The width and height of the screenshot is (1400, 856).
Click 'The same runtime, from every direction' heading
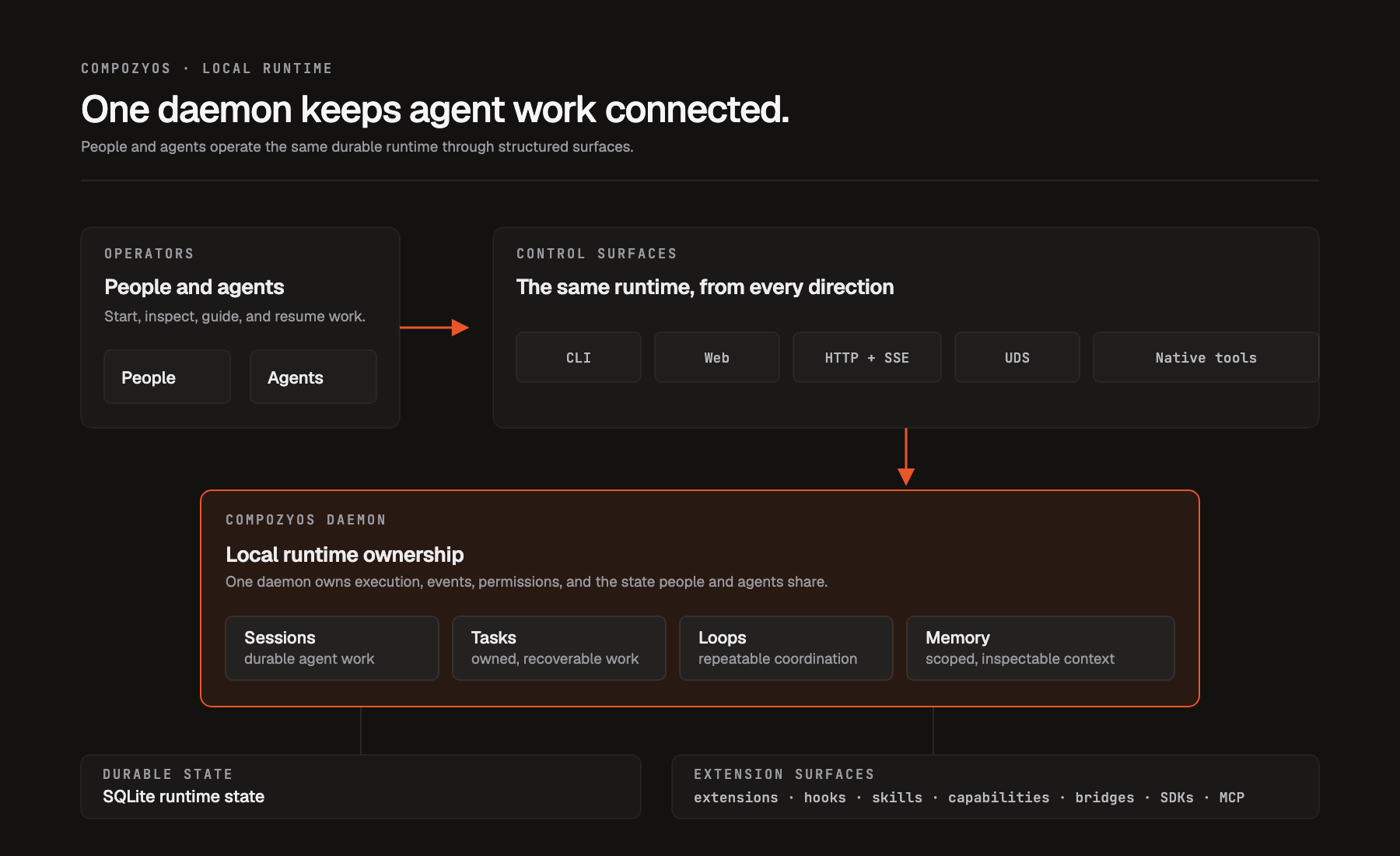705,287
